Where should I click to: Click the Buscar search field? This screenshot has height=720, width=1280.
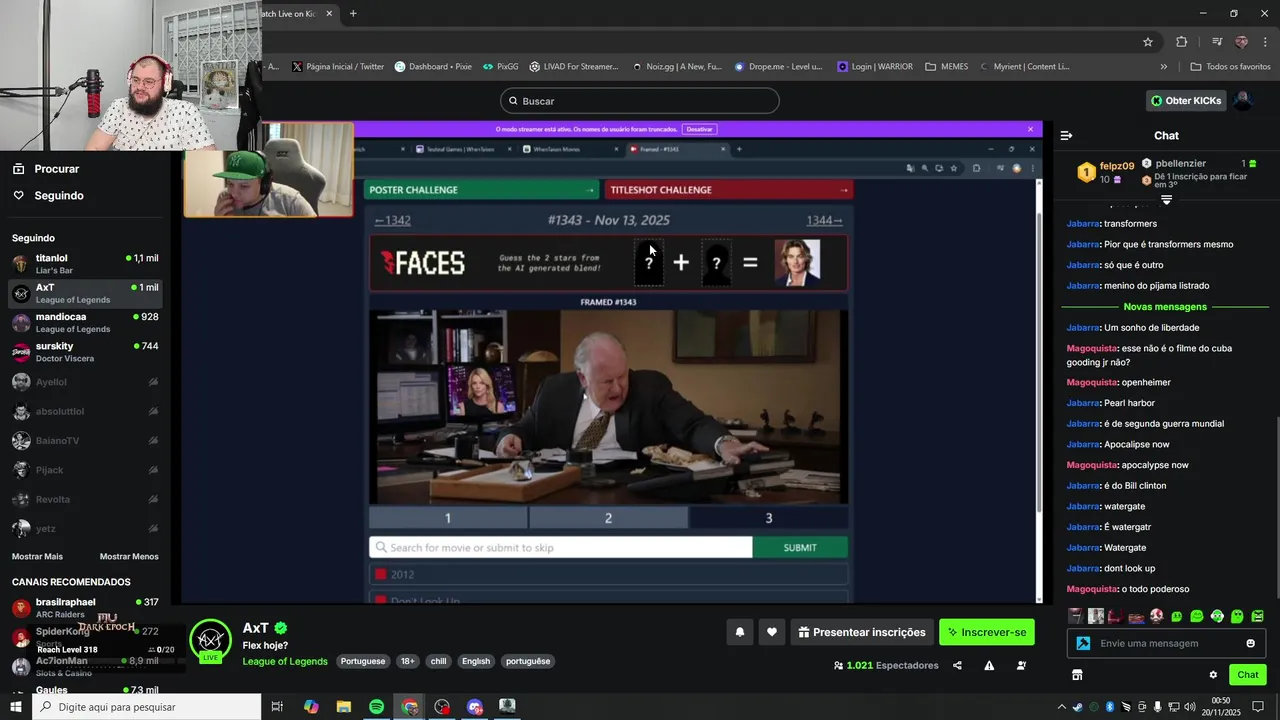point(640,101)
